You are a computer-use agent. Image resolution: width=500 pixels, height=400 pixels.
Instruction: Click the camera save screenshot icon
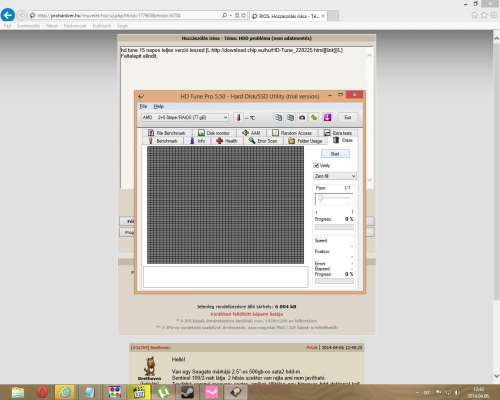(x=302, y=117)
